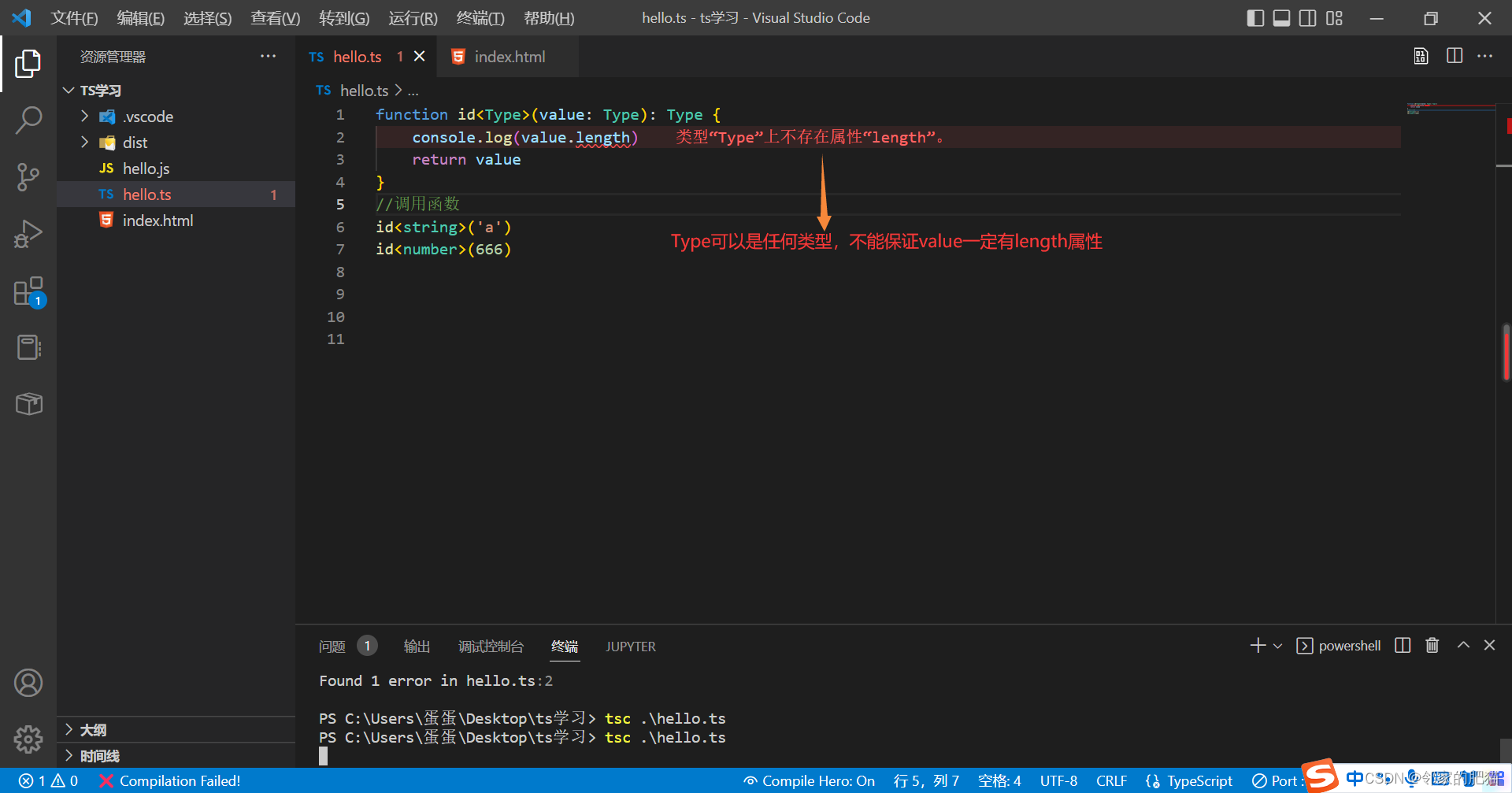Click the length identifier on line 2
1512x793 pixels.
pos(602,137)
